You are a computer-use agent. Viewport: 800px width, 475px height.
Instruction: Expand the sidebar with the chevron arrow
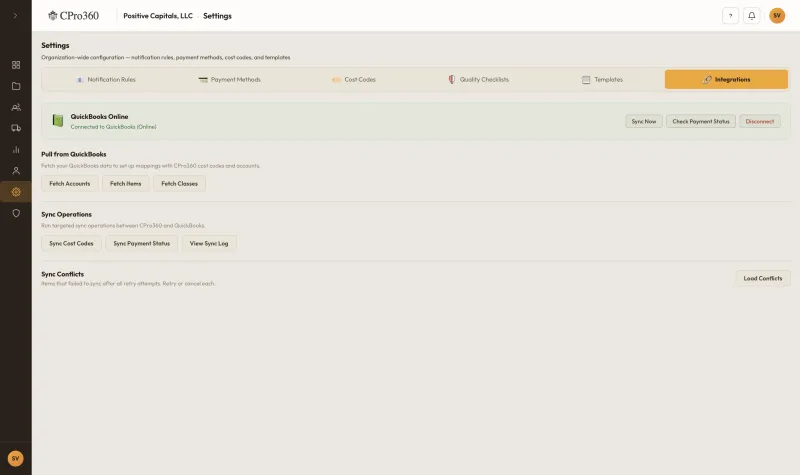(15, 16)
